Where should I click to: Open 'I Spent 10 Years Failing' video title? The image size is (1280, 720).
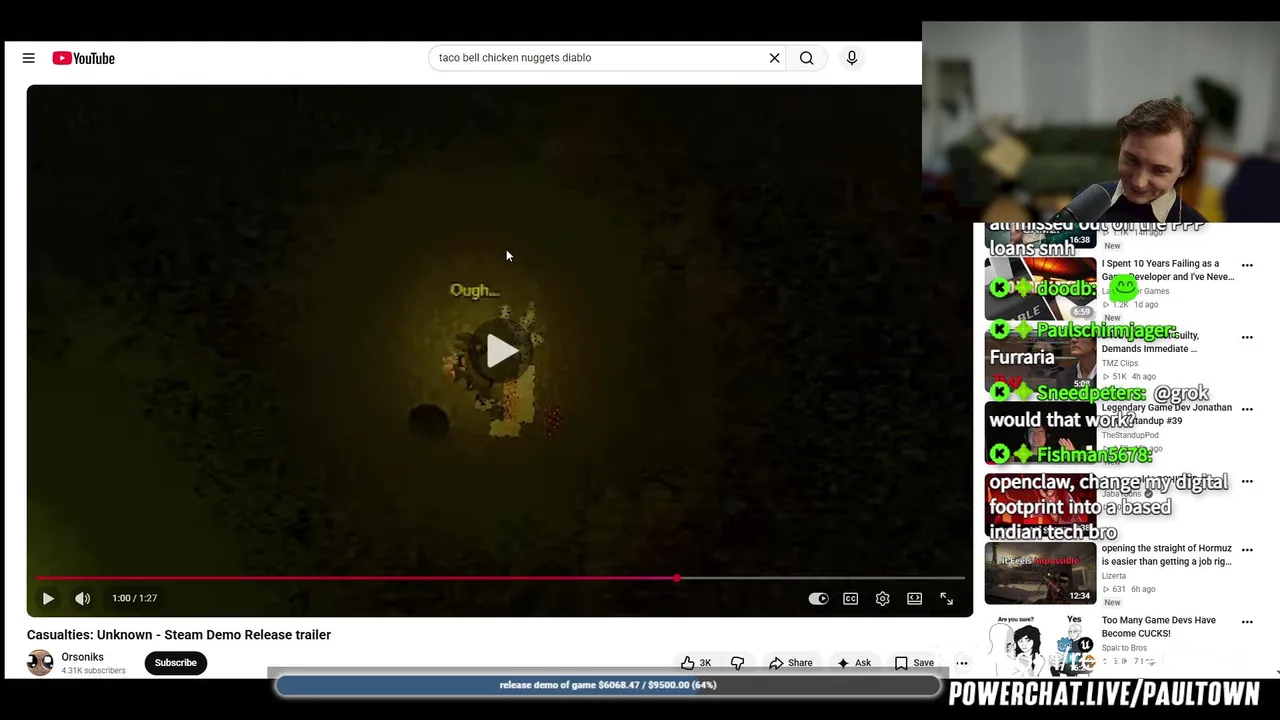[x=1167, y=270]
